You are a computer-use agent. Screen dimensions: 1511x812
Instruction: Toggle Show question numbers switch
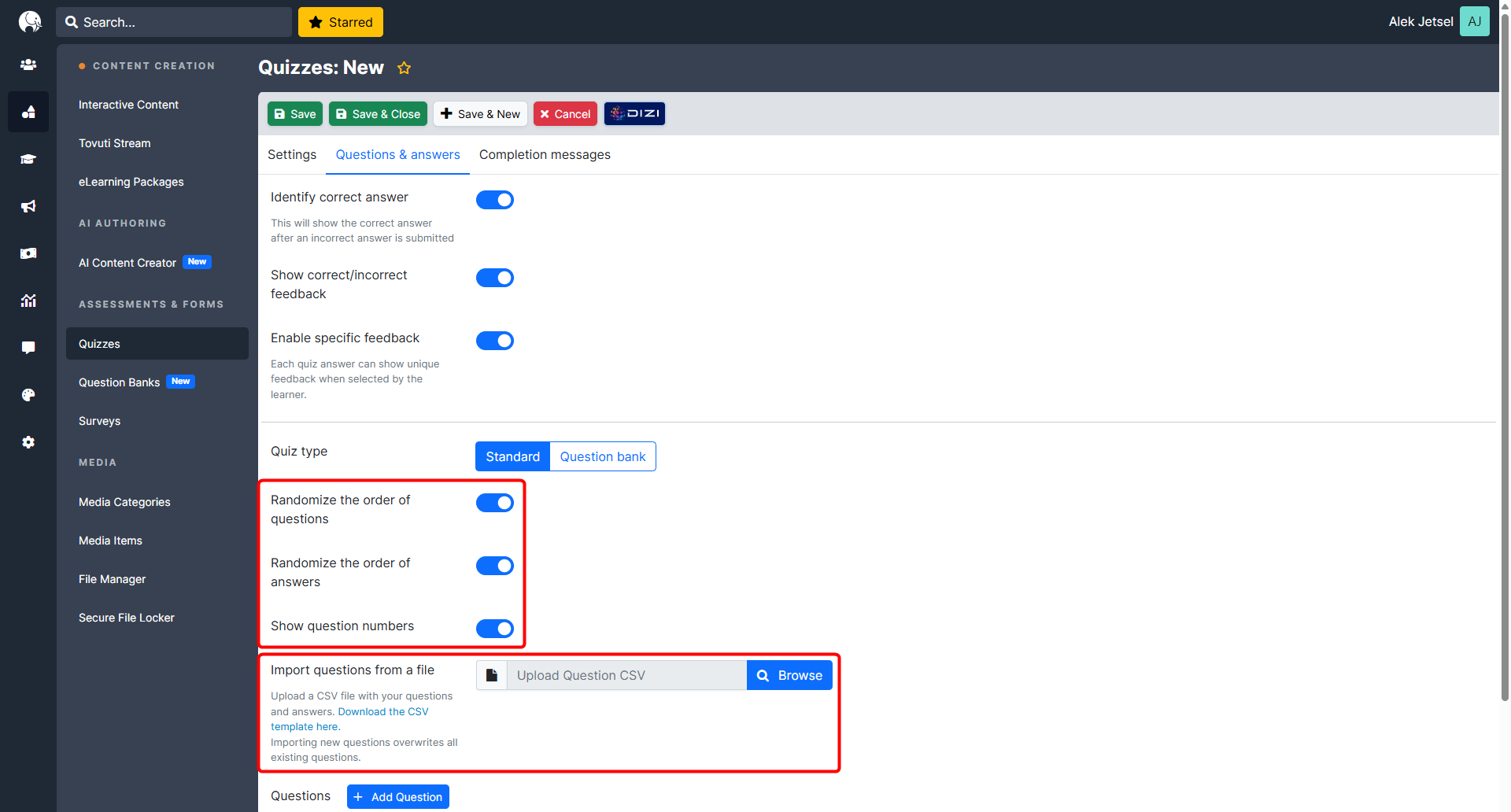pyautogui.click(x=495, y=629)
